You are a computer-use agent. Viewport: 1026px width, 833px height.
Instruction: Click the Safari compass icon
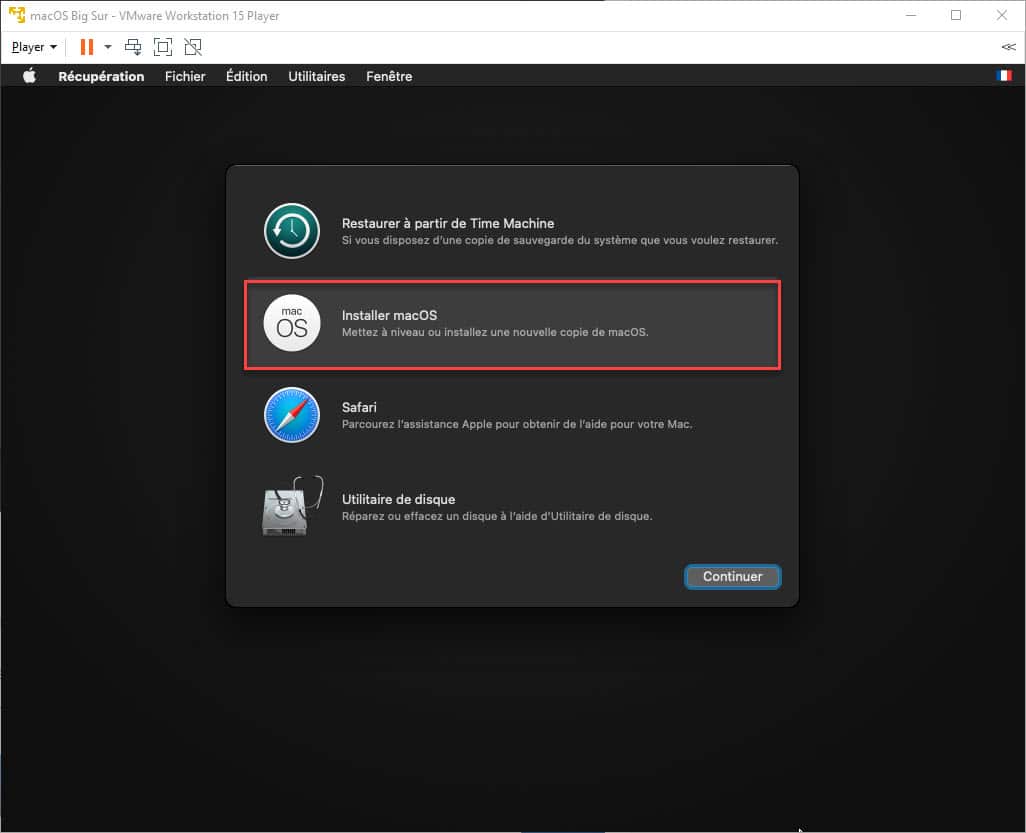click(x=292, y=415)
